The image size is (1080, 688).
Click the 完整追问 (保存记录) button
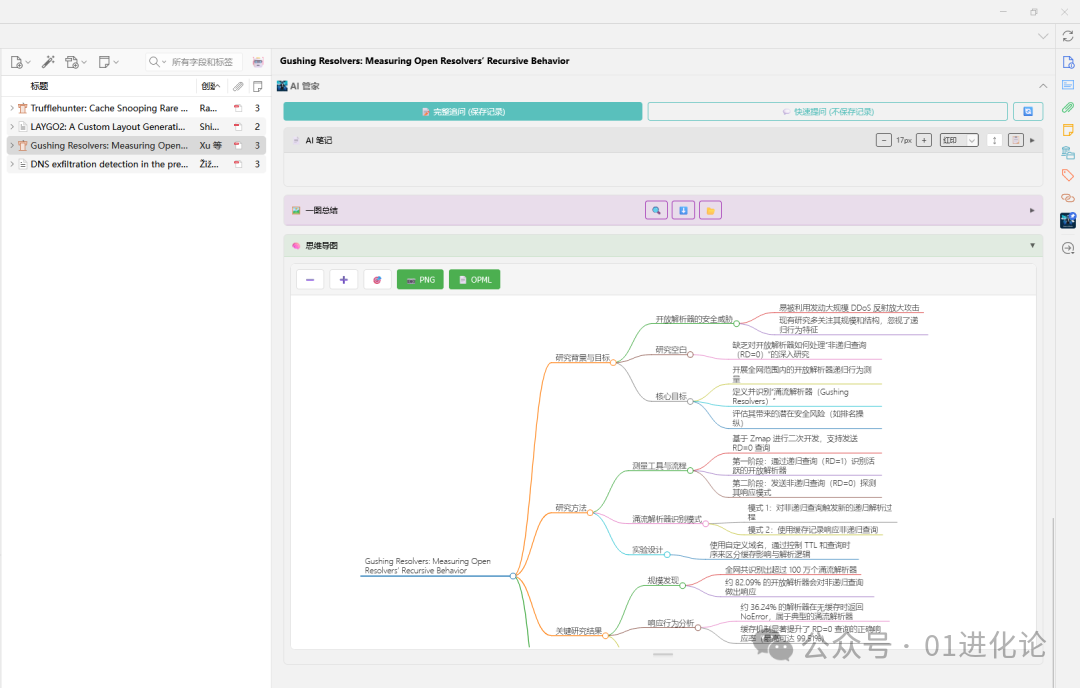[463, 112]
